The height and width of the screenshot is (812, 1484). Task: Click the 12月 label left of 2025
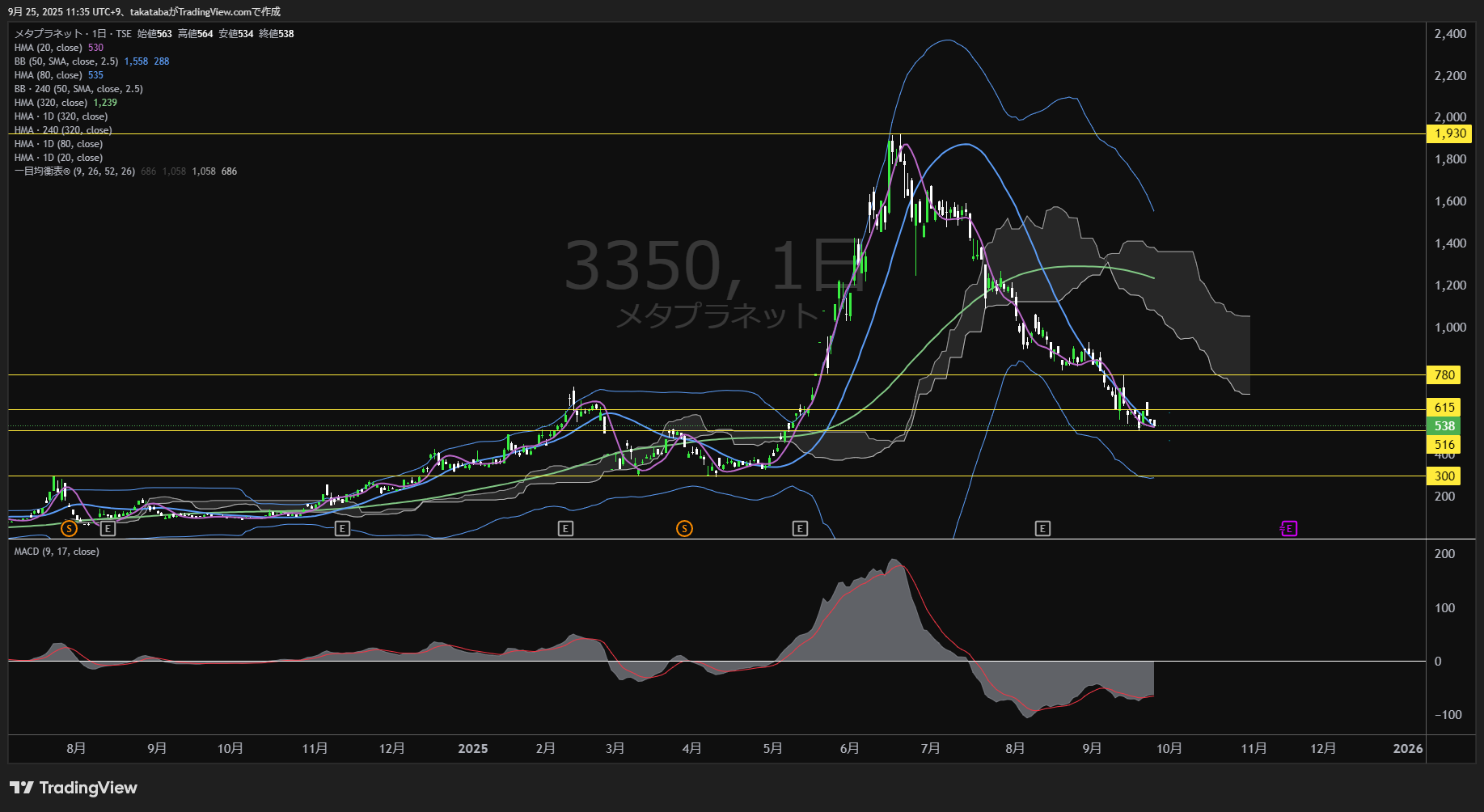pos(392,749)
